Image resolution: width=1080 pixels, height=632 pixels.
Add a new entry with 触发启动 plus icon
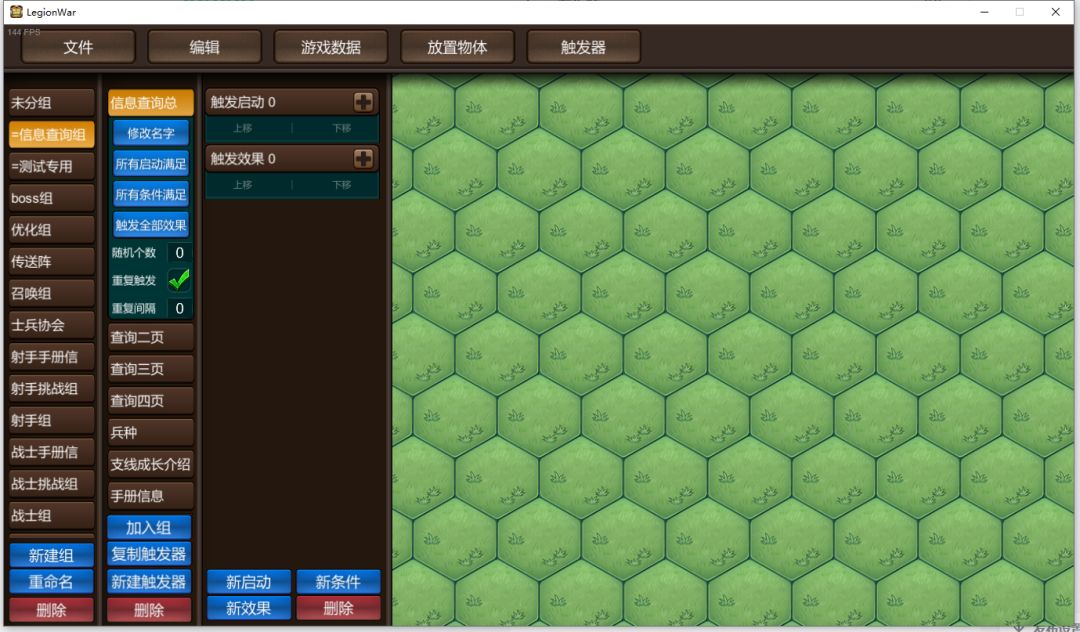(x=363, y=103)
